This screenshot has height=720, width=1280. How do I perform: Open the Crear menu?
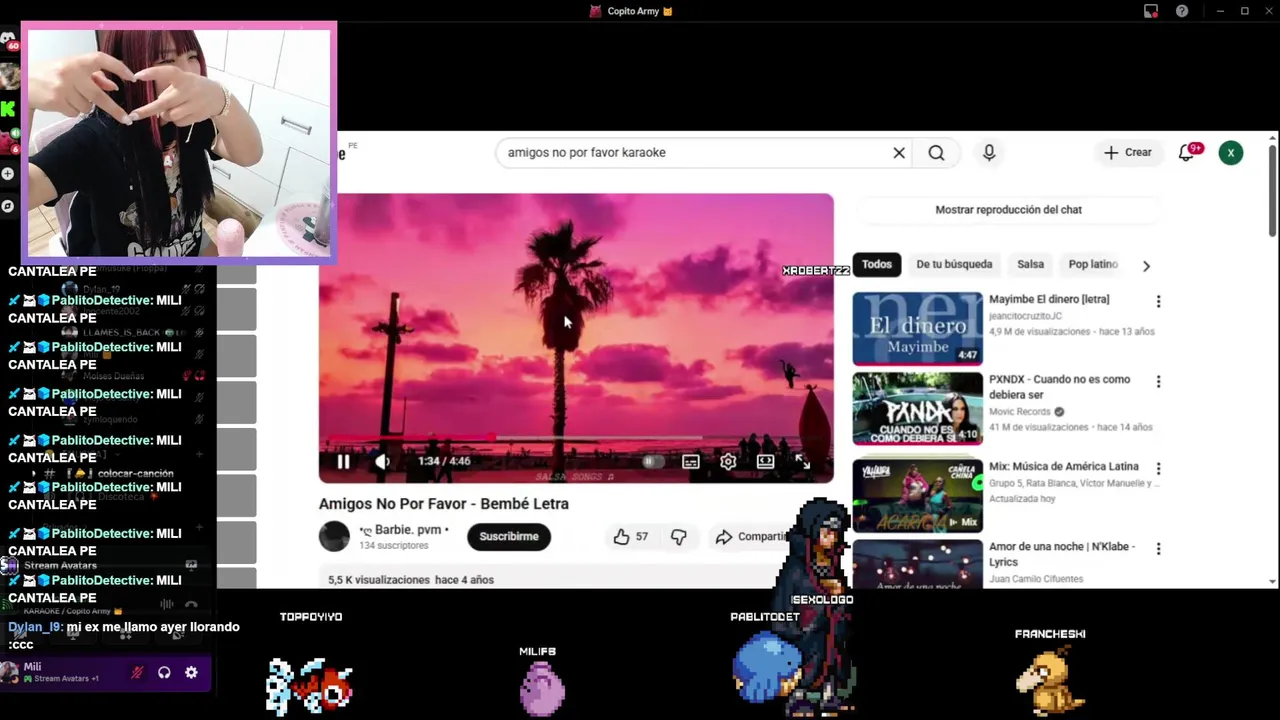point(1128,153)
